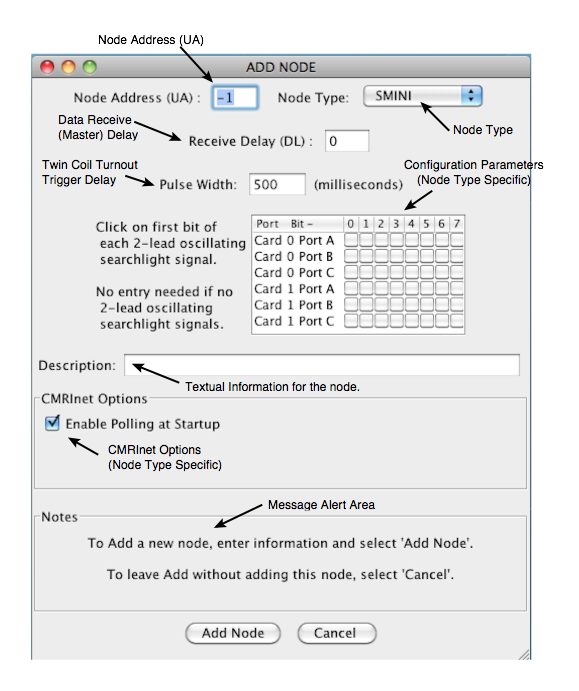Check Card 0 Port B bit 3
The height and width of the screenshot is (691, 579).
click(396, 256)
